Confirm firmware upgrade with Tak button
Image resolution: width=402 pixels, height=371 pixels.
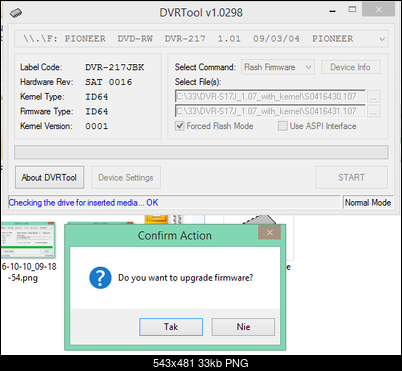coord(171,327)
